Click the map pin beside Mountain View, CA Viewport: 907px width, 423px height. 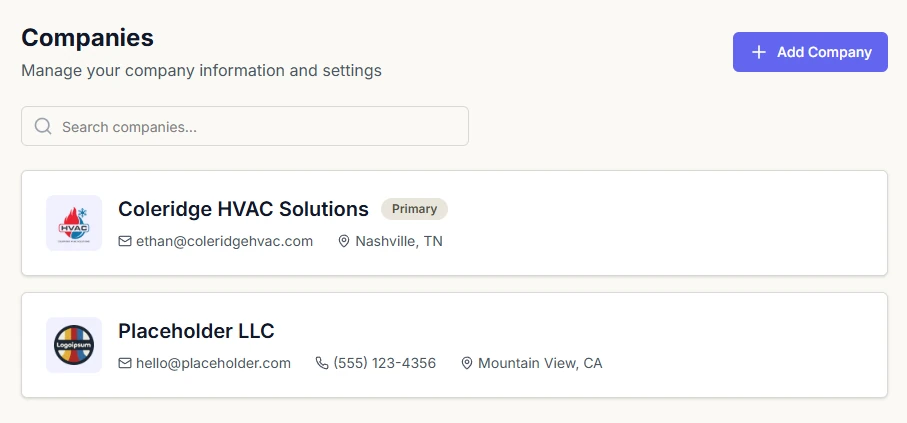pos(467,363)
